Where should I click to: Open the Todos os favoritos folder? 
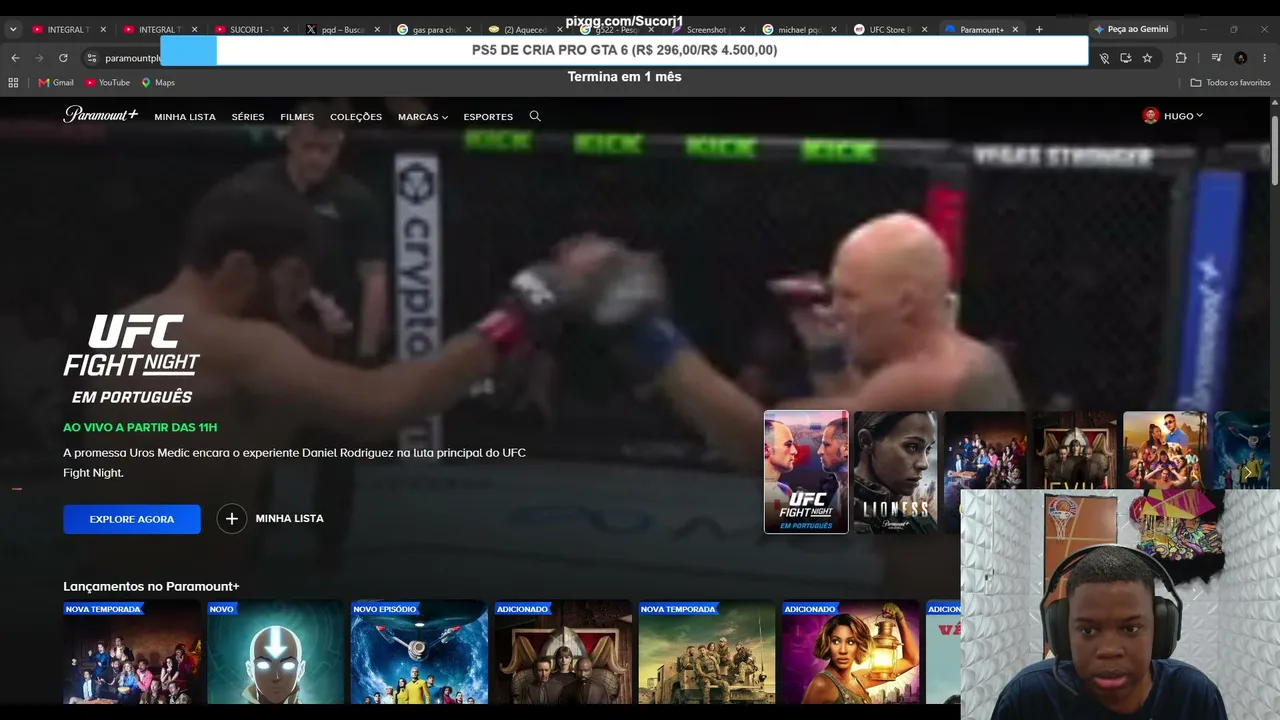pos(1230,83)
